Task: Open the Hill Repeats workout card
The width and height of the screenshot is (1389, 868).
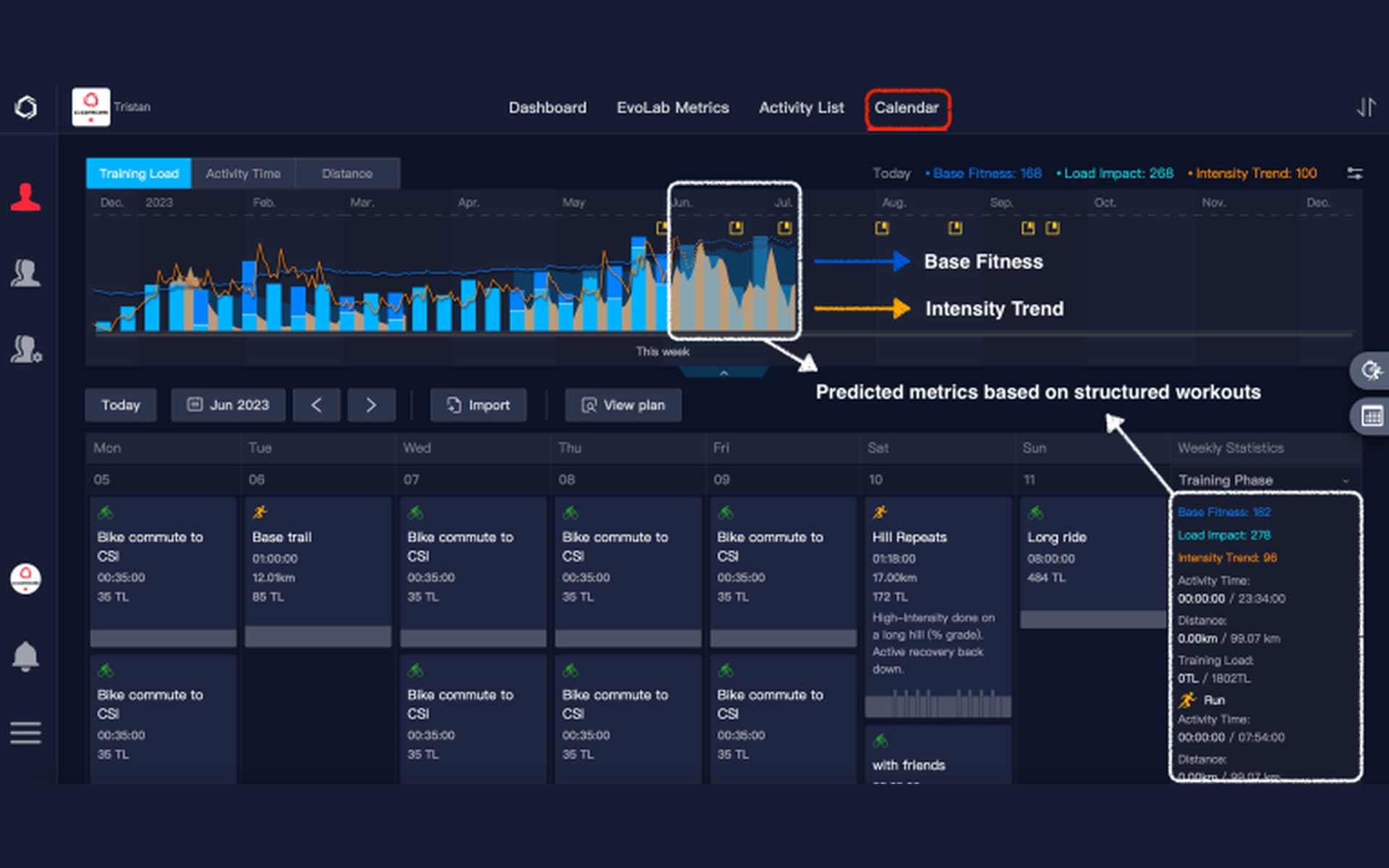Action: (x=938, y=608)
